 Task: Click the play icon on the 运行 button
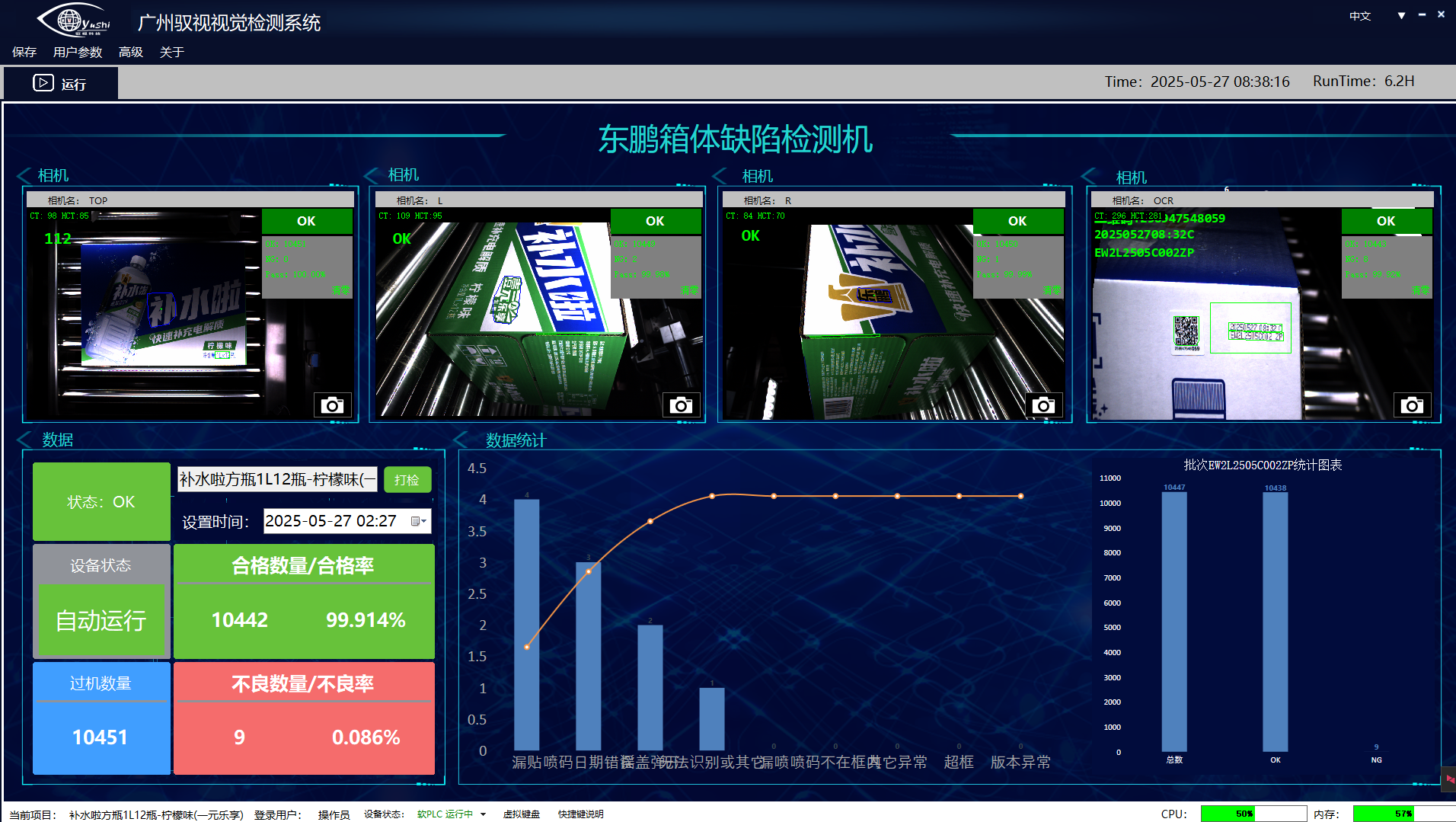coord(43,83)
